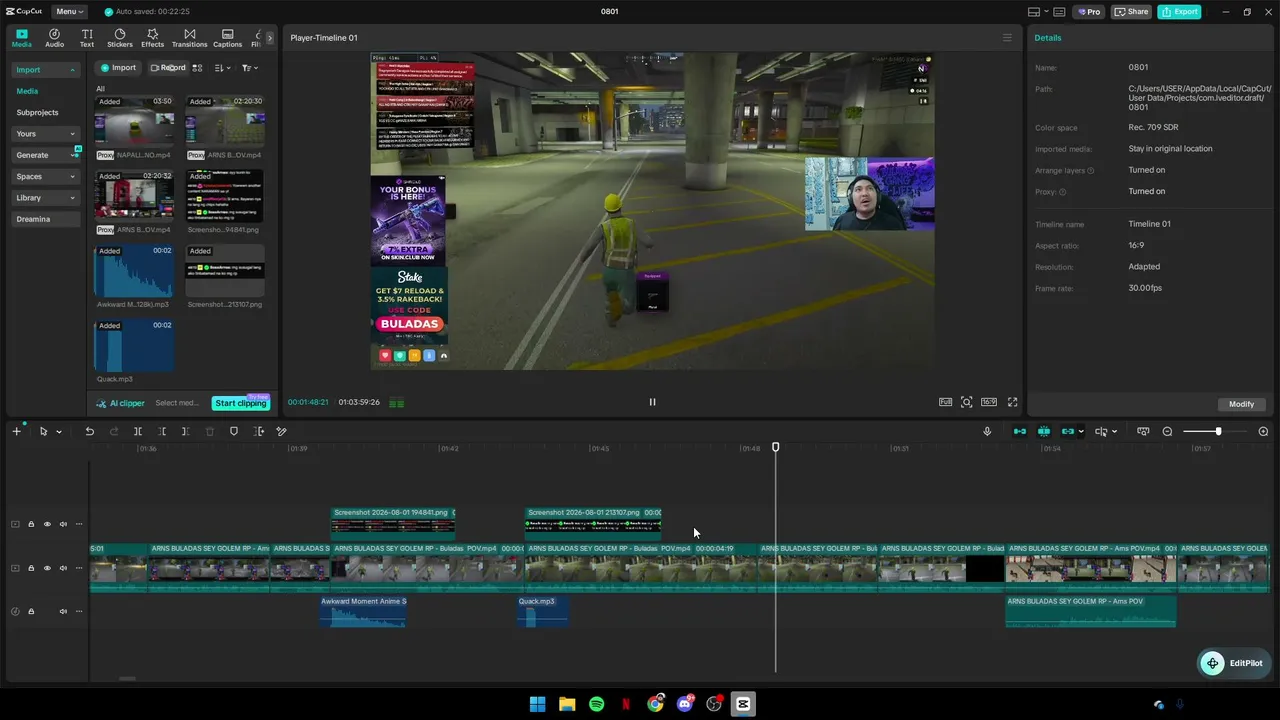Screen dimensions: 1280x720
Task: Change the 16:9 aspect ratio
Action: click(x=988, y=402)
